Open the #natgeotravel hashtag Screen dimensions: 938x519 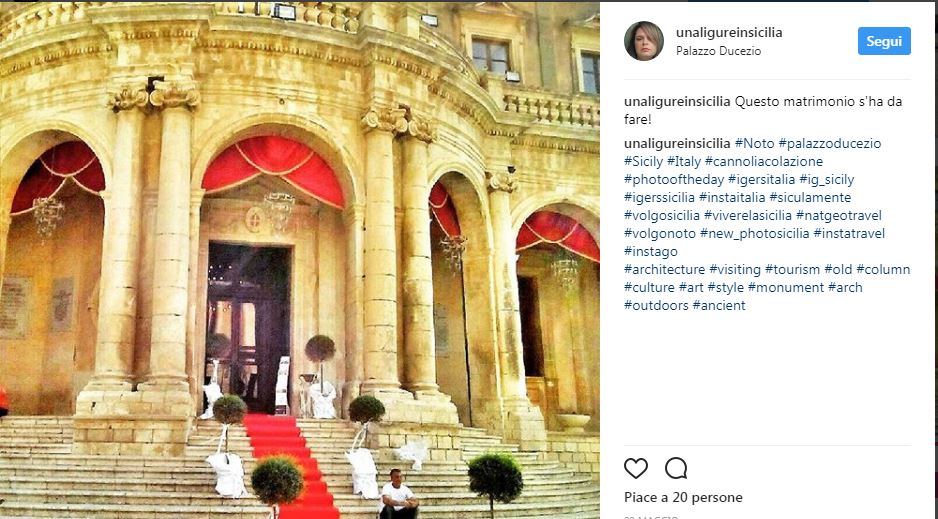pos(839,215)
